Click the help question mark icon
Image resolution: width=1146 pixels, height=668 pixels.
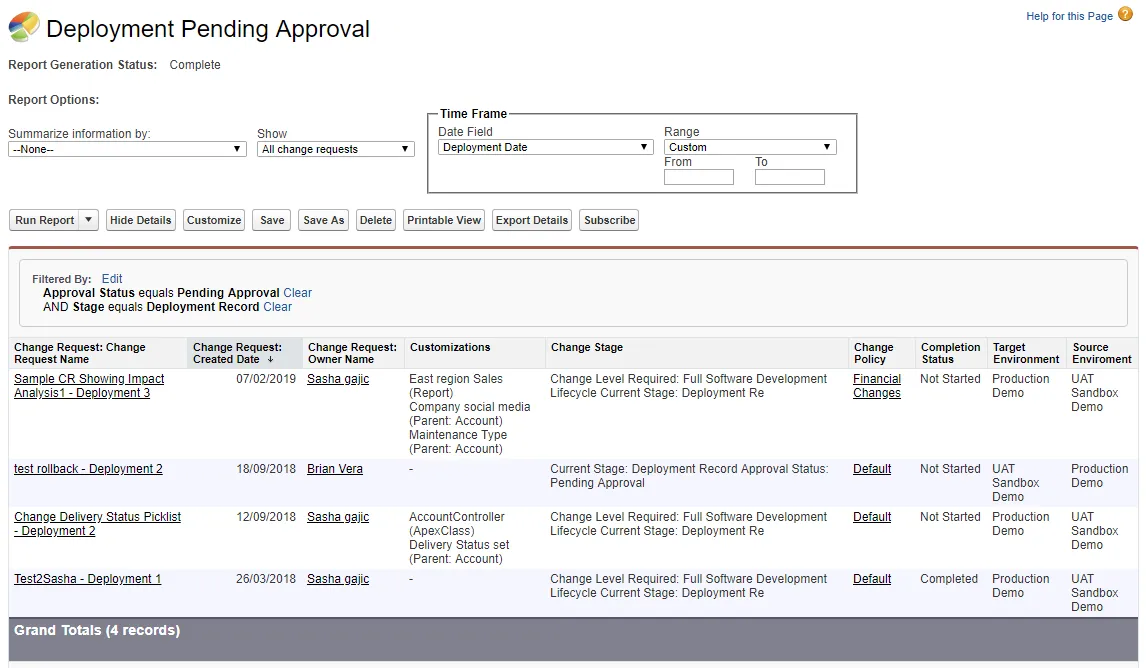[x=1125, y=14]
